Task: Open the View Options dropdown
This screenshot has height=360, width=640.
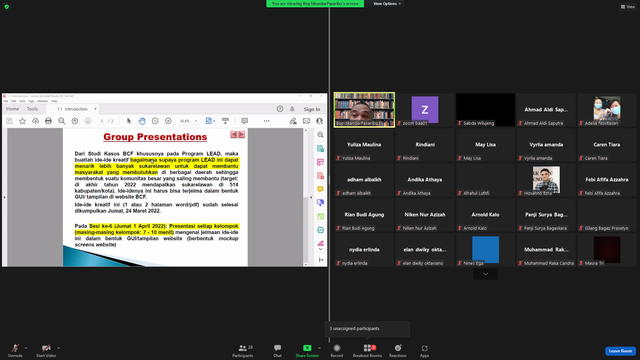Action: 387,4
